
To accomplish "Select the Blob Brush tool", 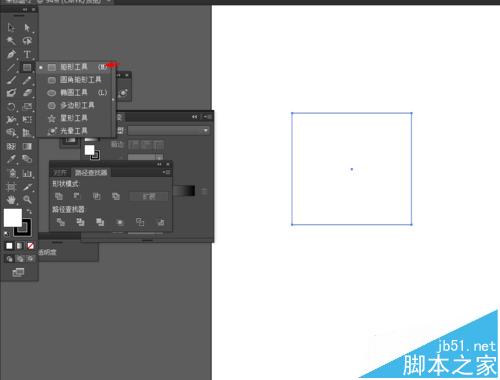I will point(11,93).
